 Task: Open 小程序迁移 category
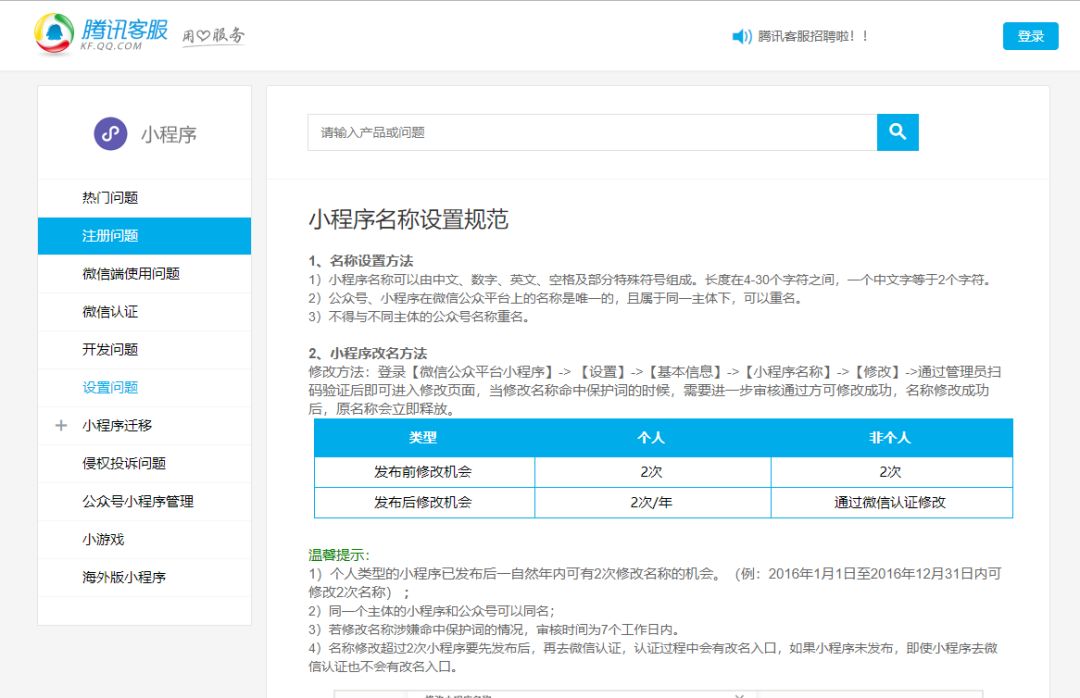tap(117, 425)
